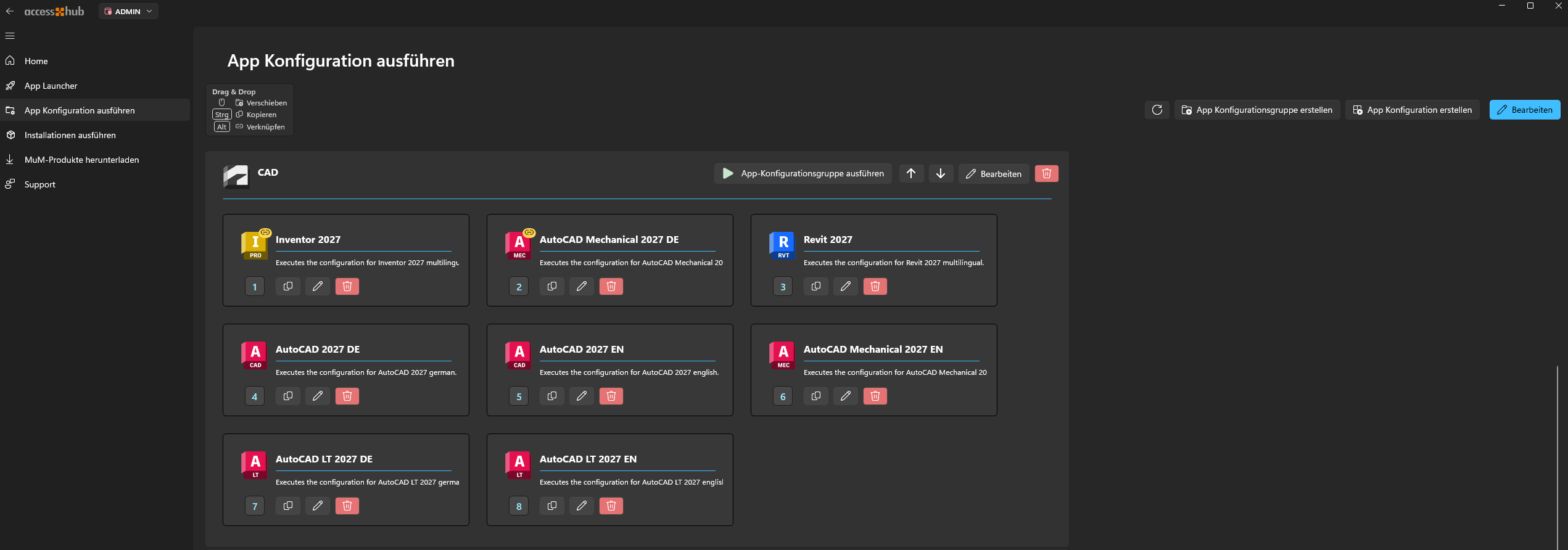Copy the AutoCAD 2027 DE configuration
The width and height of the screenshot is (1568, 550).
288,396
